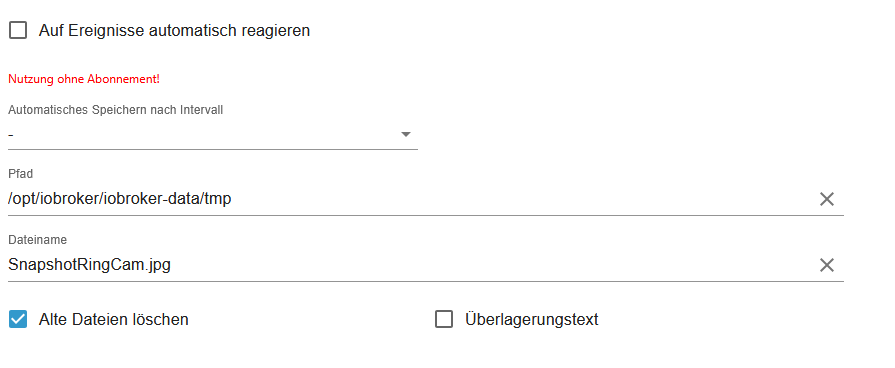This screenshot has width=895, height=368.
Task: Click the Automatisches Speichern nach Intervall label
Action: 115,110
